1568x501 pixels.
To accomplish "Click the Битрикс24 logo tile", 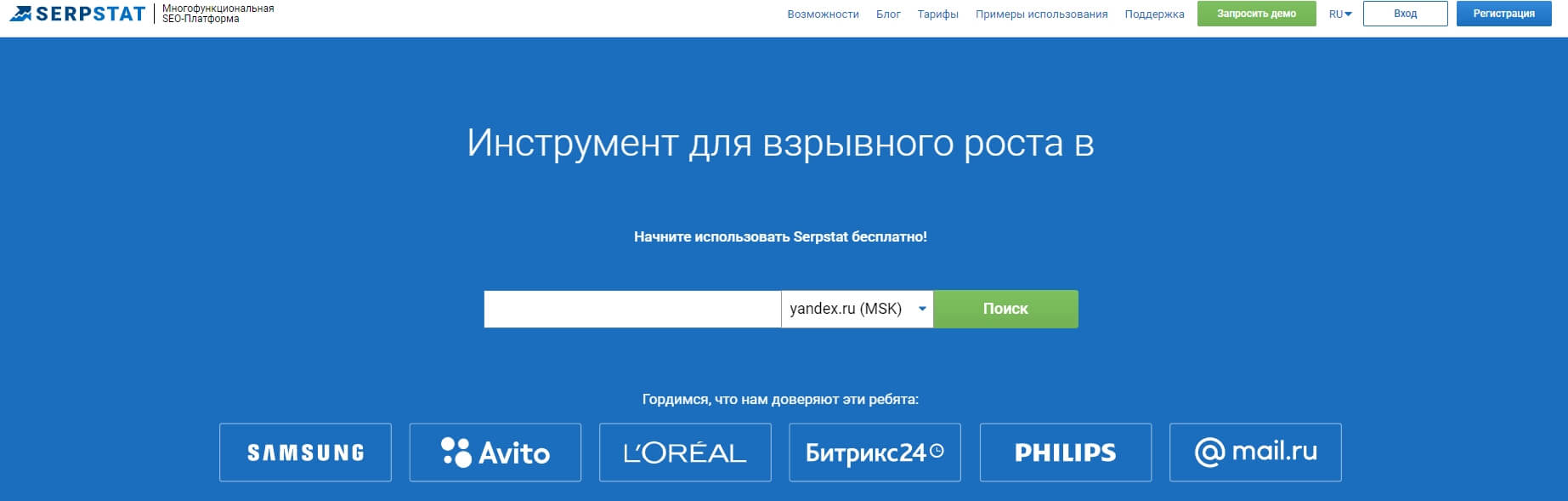I will point(875,453).
